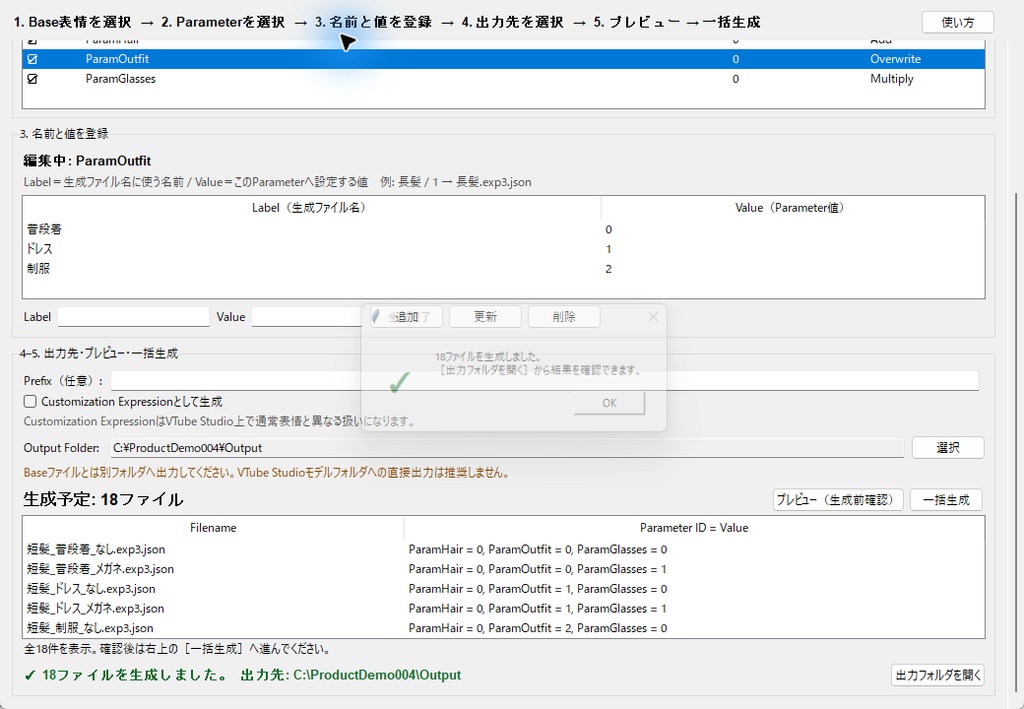Open output with 出力フォルダを開く button
The width and height of the screenshot is (1024, 709).
[938, 675]
